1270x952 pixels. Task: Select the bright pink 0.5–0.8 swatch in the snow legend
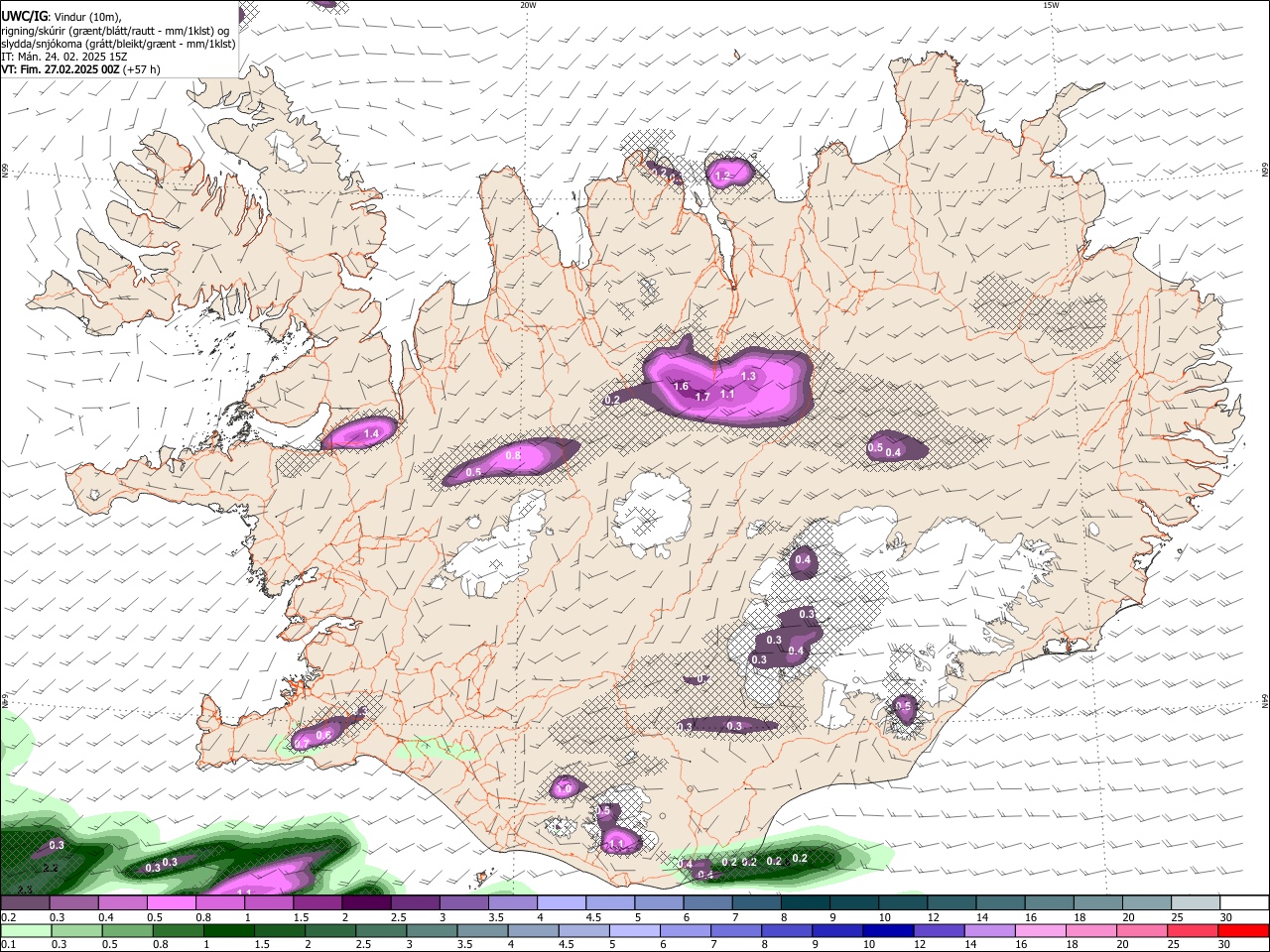[x=172, y=902]
